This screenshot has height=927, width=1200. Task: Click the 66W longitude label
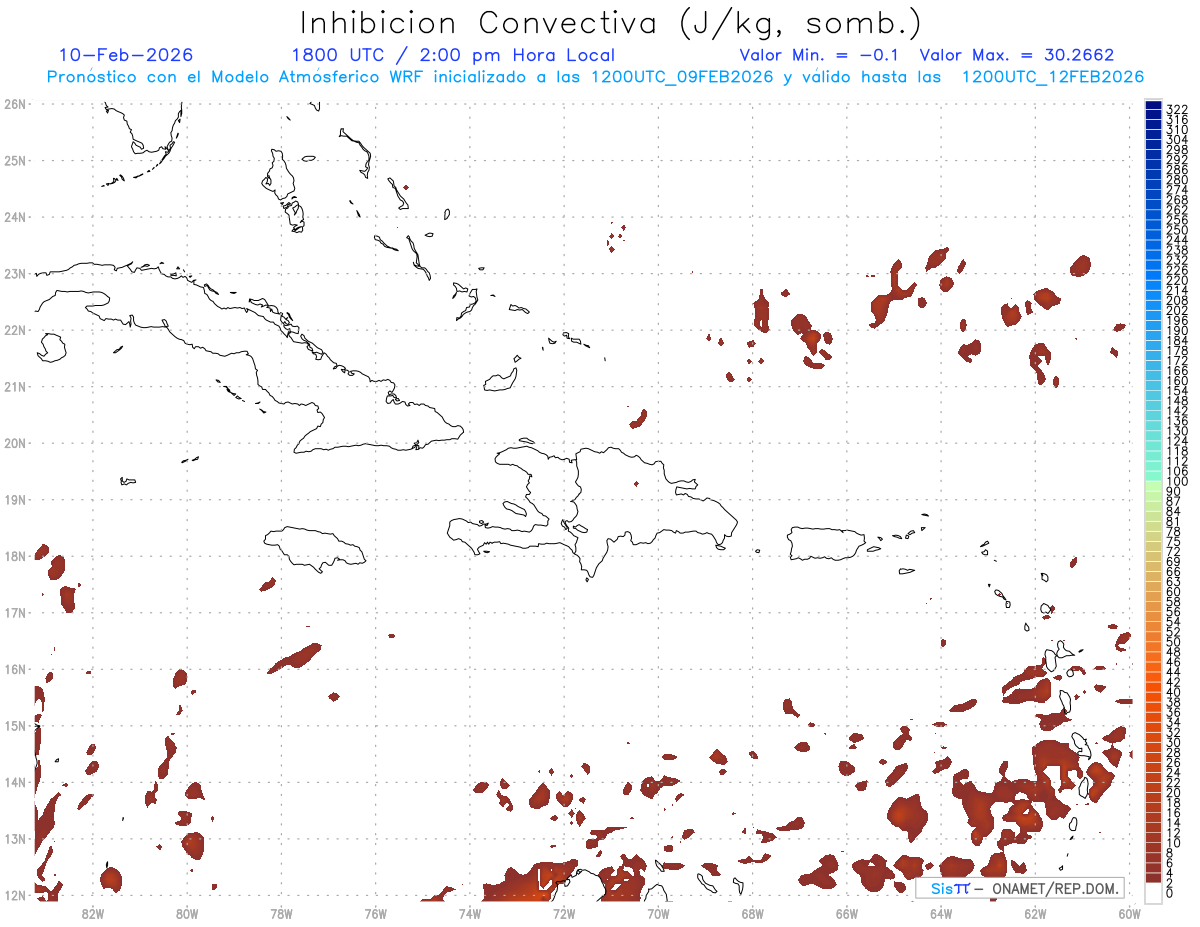click(847, 913)
